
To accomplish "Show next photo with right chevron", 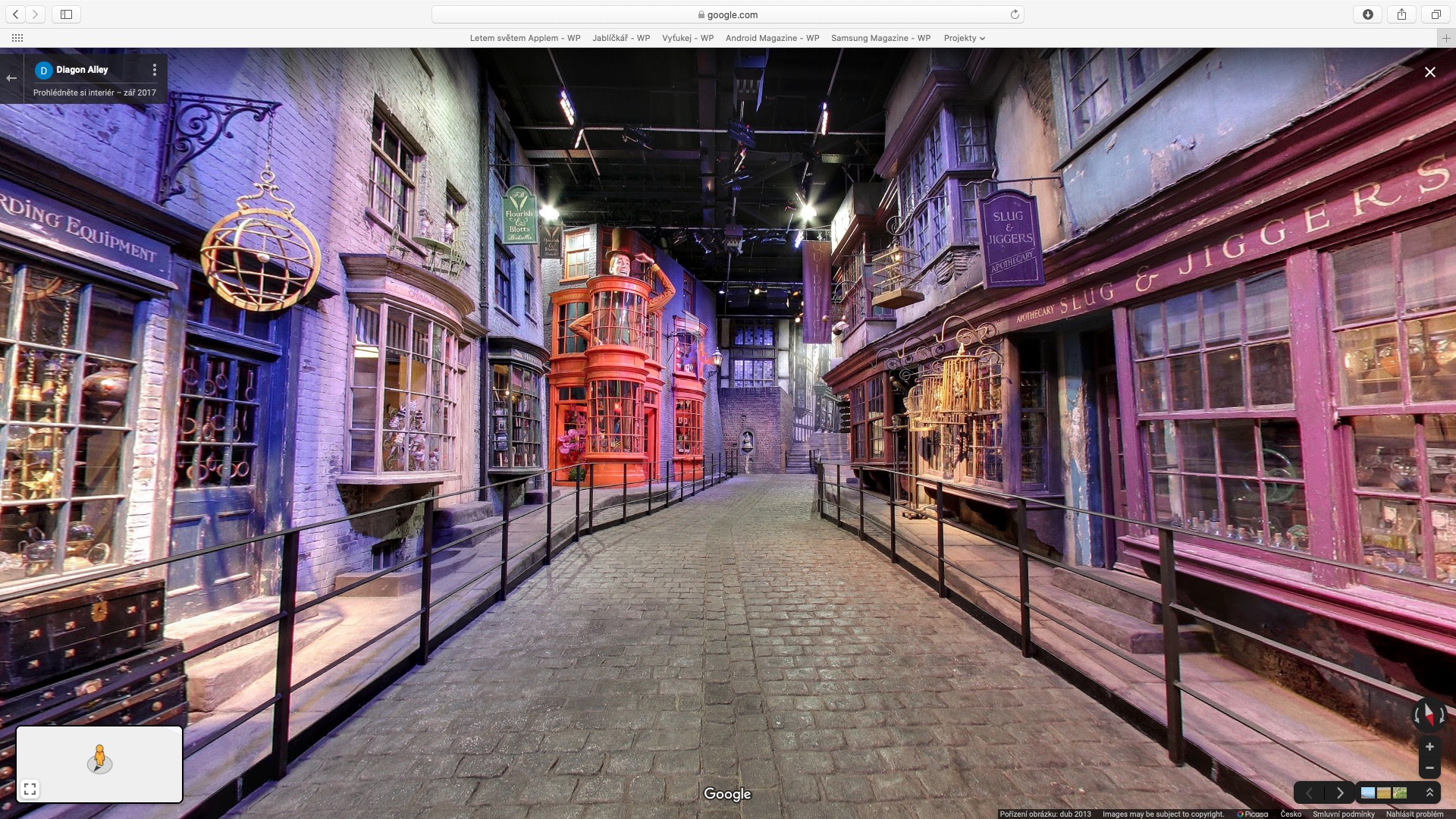I will tap(1340, 792).
